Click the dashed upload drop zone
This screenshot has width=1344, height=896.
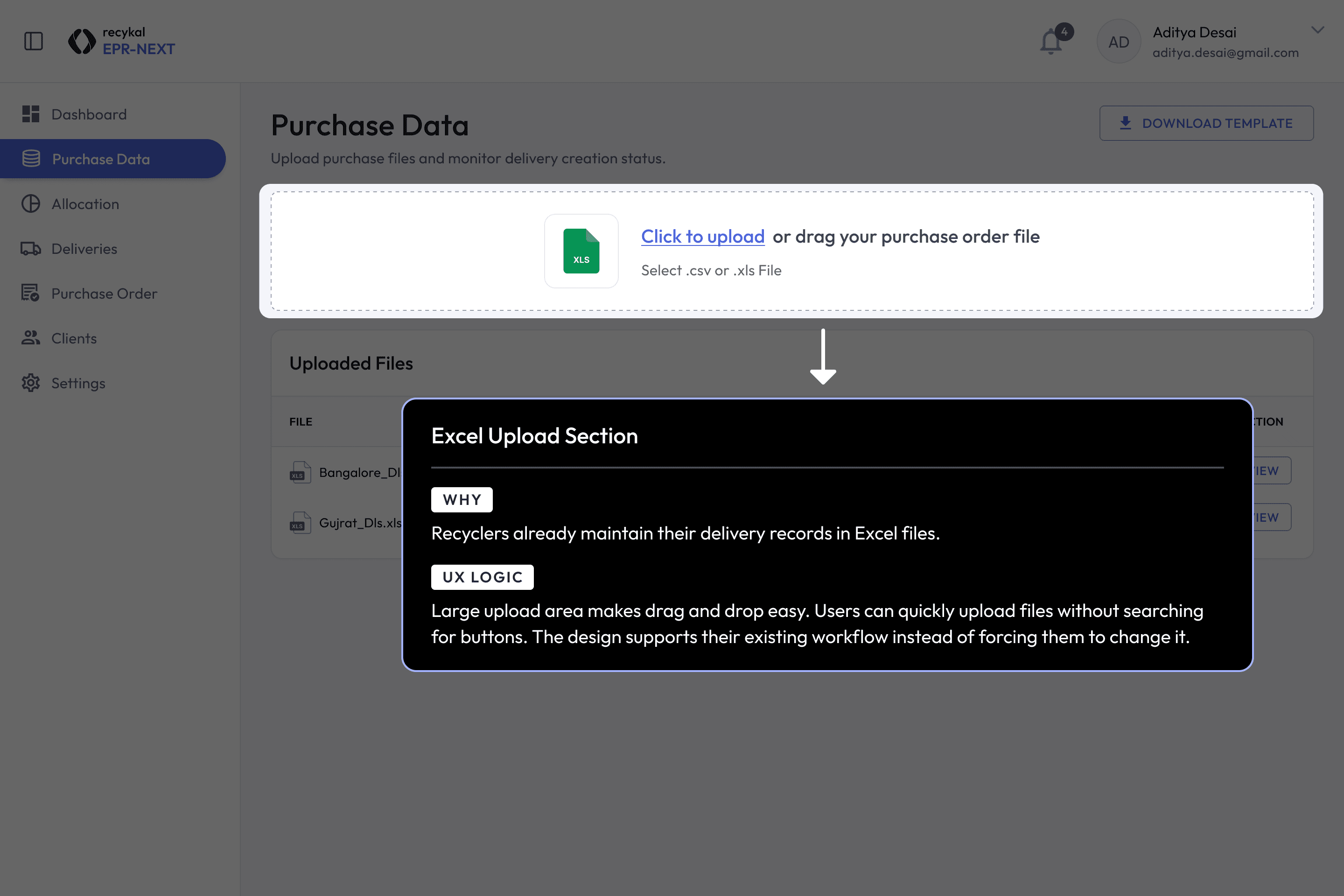click(400, 252)
